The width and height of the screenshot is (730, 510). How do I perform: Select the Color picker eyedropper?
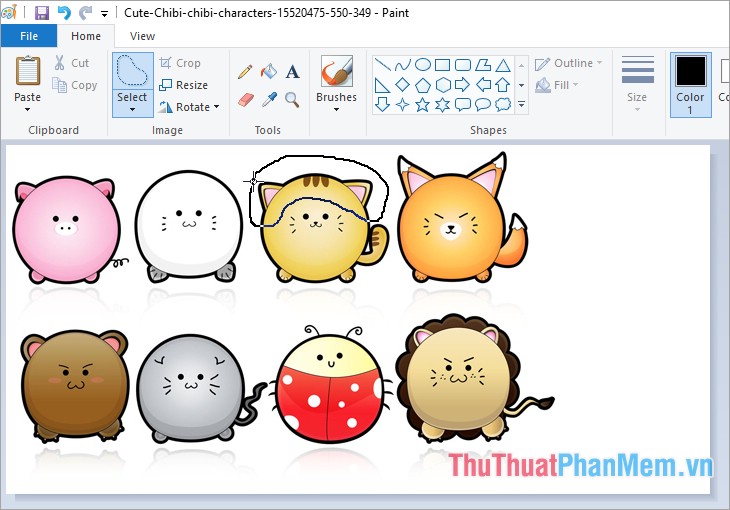[x=268, y=99]
